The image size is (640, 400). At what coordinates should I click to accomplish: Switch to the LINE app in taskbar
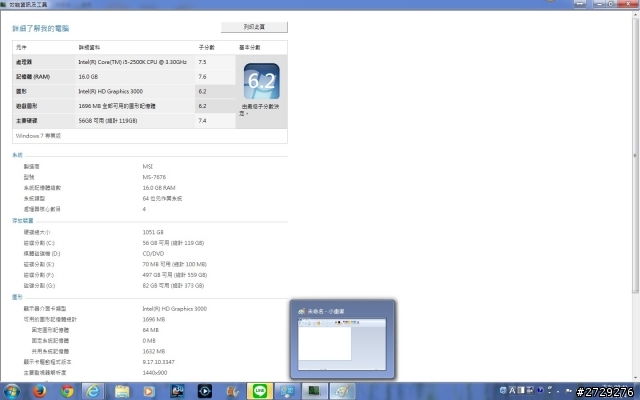[x=260, y=391]
